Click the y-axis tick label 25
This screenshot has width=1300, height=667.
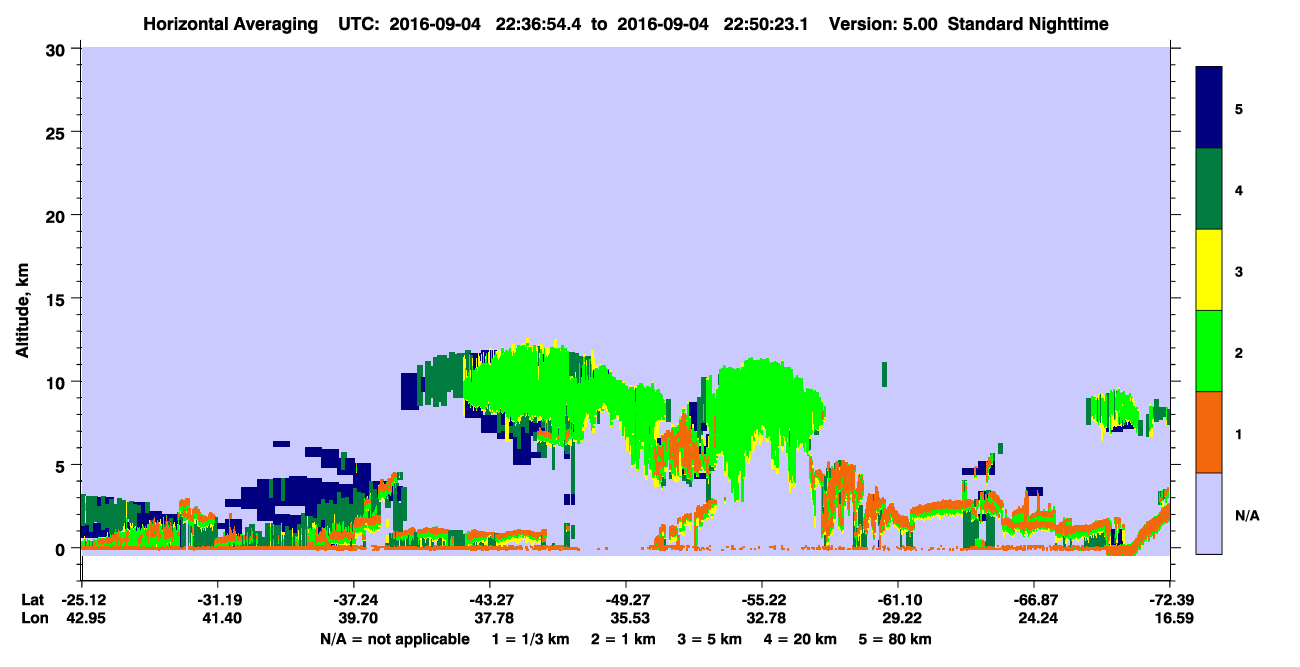[x=58, y=132]
